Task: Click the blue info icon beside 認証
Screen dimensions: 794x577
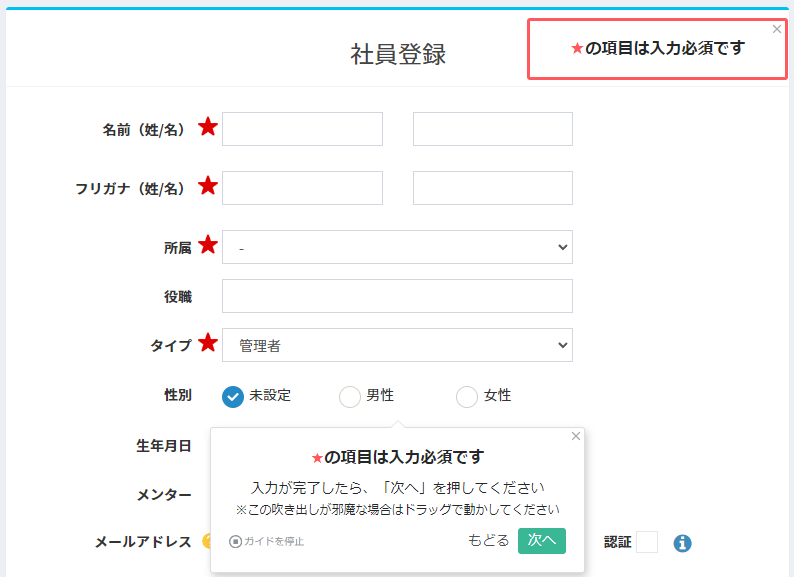Action: pos(682,543)
